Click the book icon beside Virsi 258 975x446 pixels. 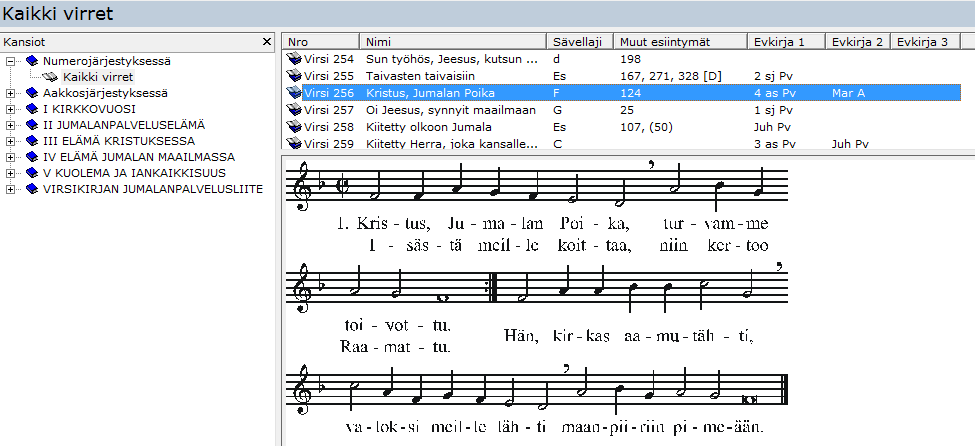point(293,127)
